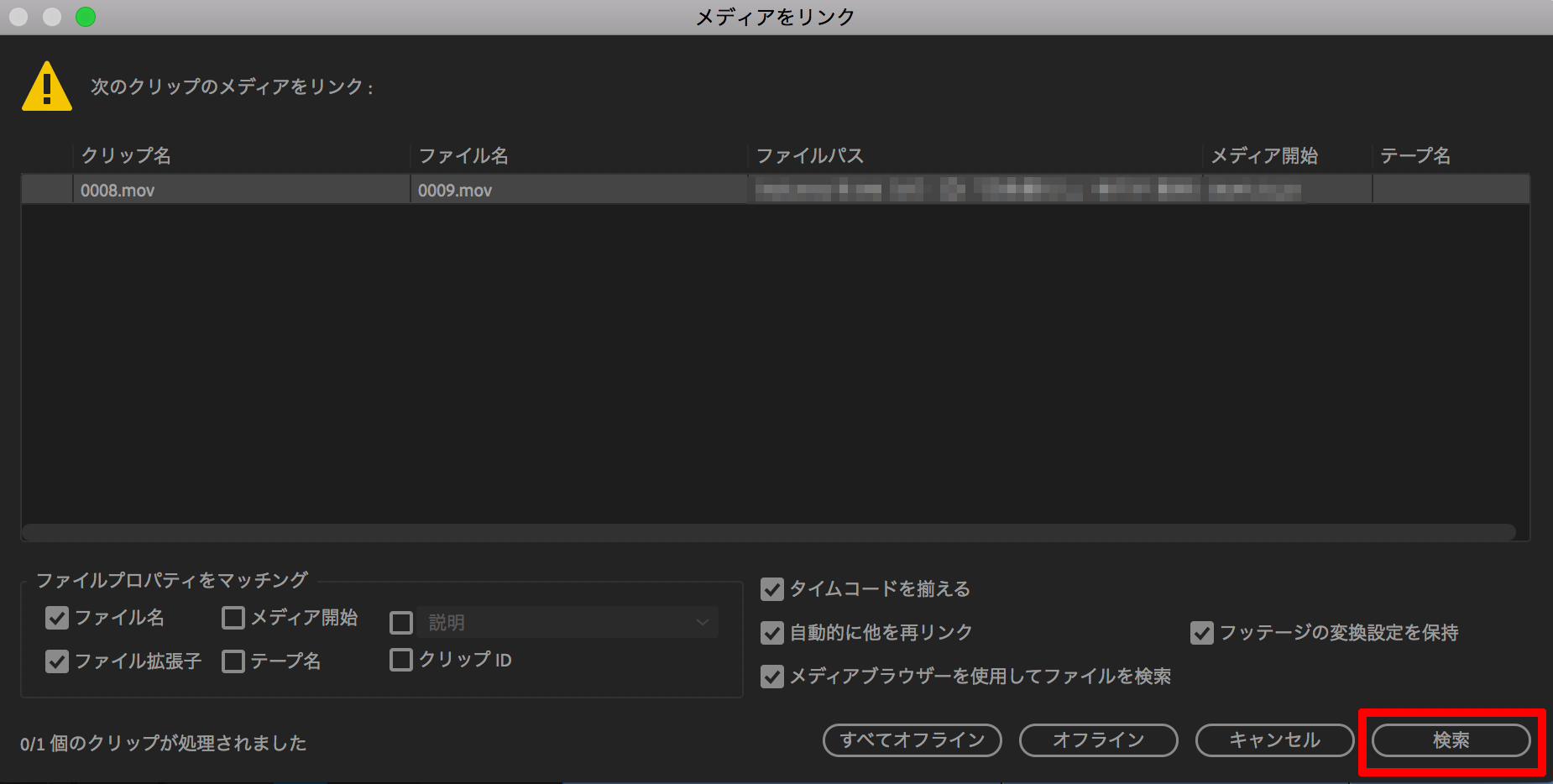This screenshot has height=784, width=1553.
Task: Open the 説明 property dropdown
Action: pos(702,622)
